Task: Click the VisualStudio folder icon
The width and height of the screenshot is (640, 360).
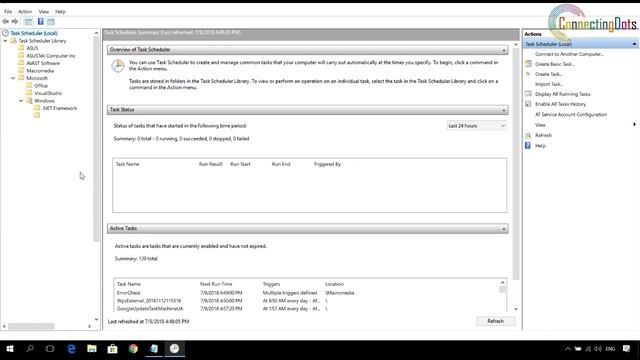Action: pyautogui.click(x=29, y=93)
